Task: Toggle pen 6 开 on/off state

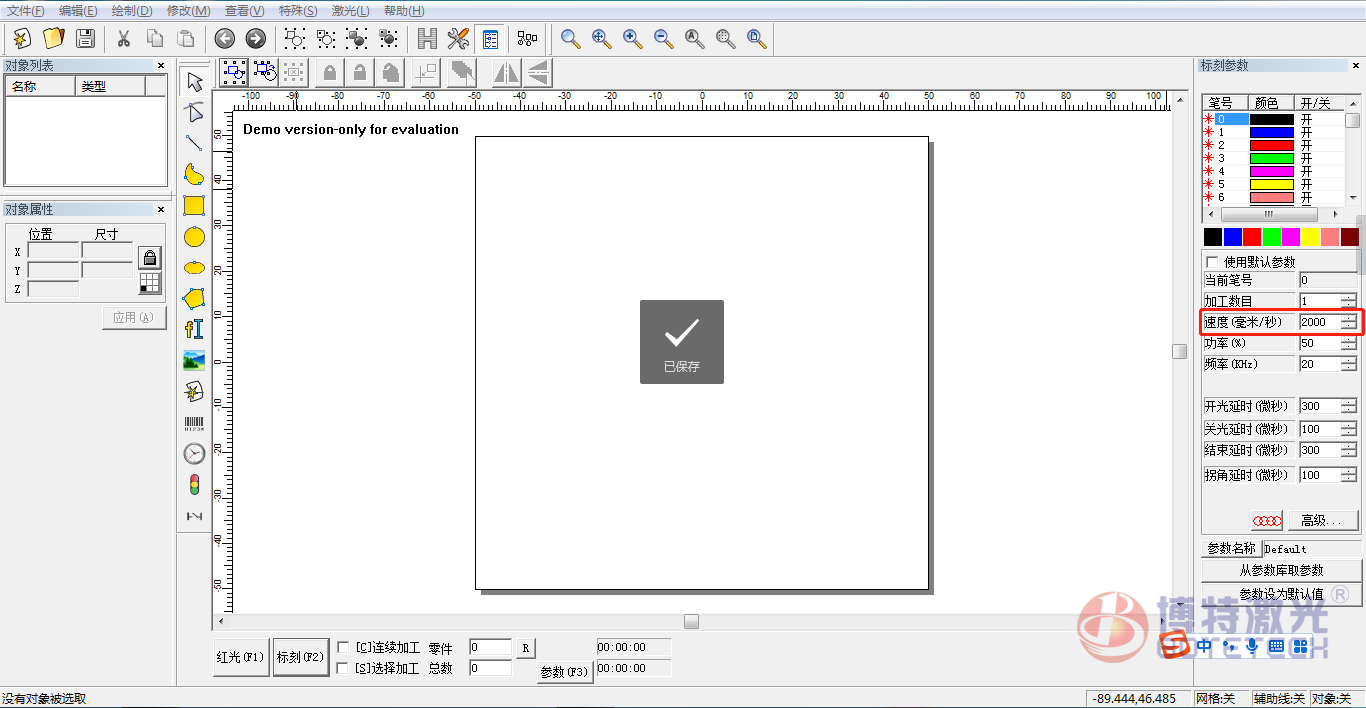Action: pos(1306,197)
